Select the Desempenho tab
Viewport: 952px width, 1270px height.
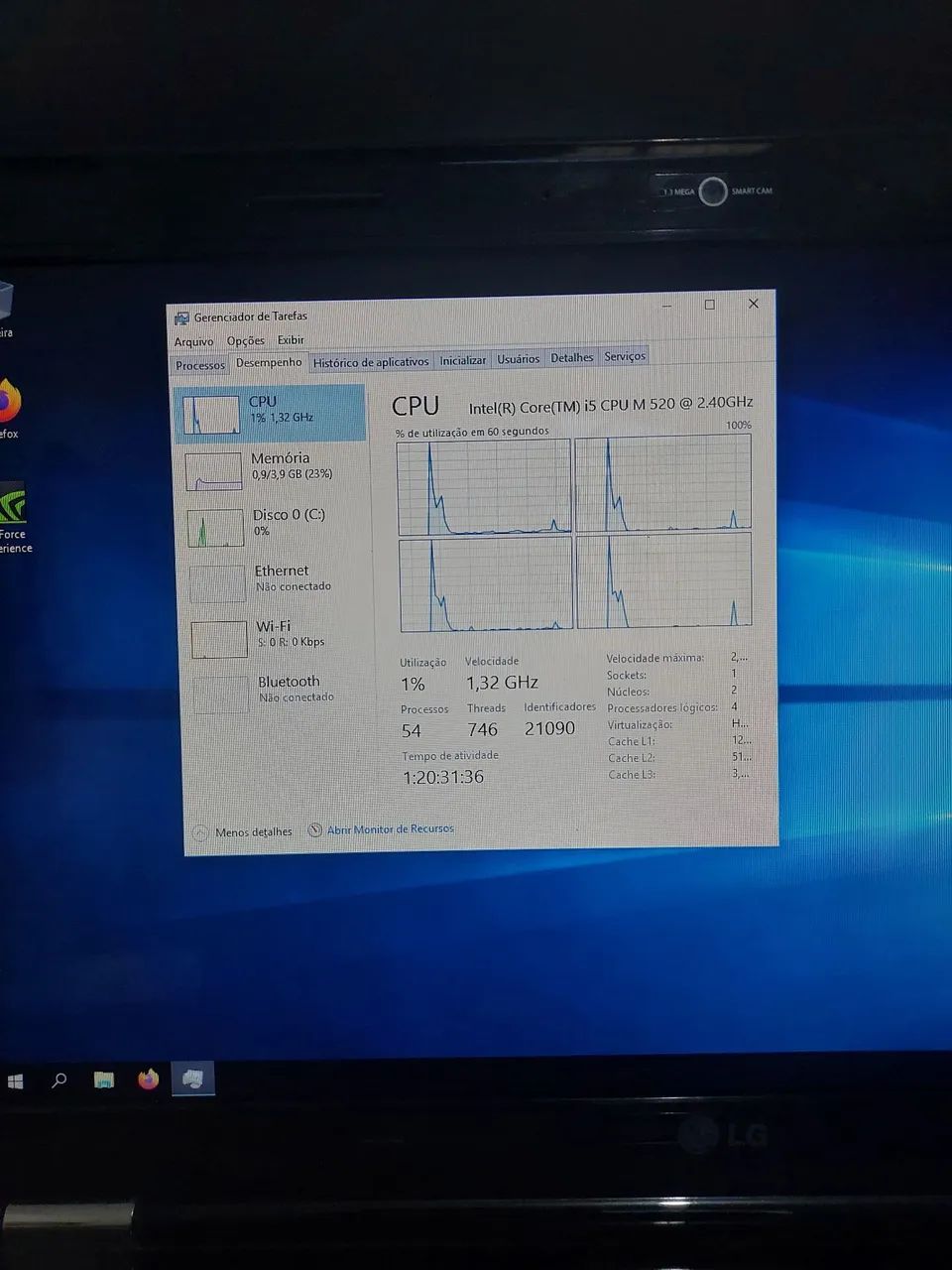click(x=269, y=363)
